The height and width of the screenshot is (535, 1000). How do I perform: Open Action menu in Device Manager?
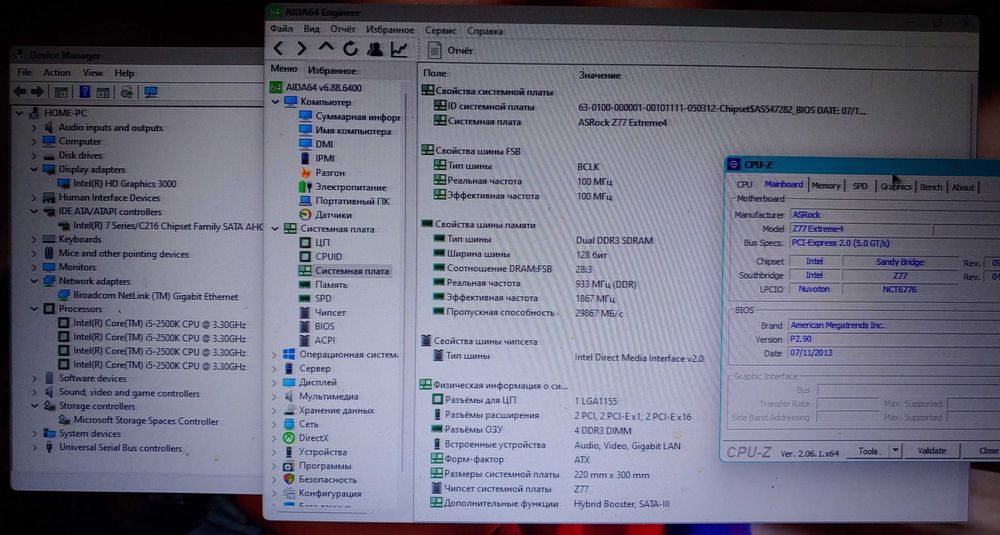57,73
